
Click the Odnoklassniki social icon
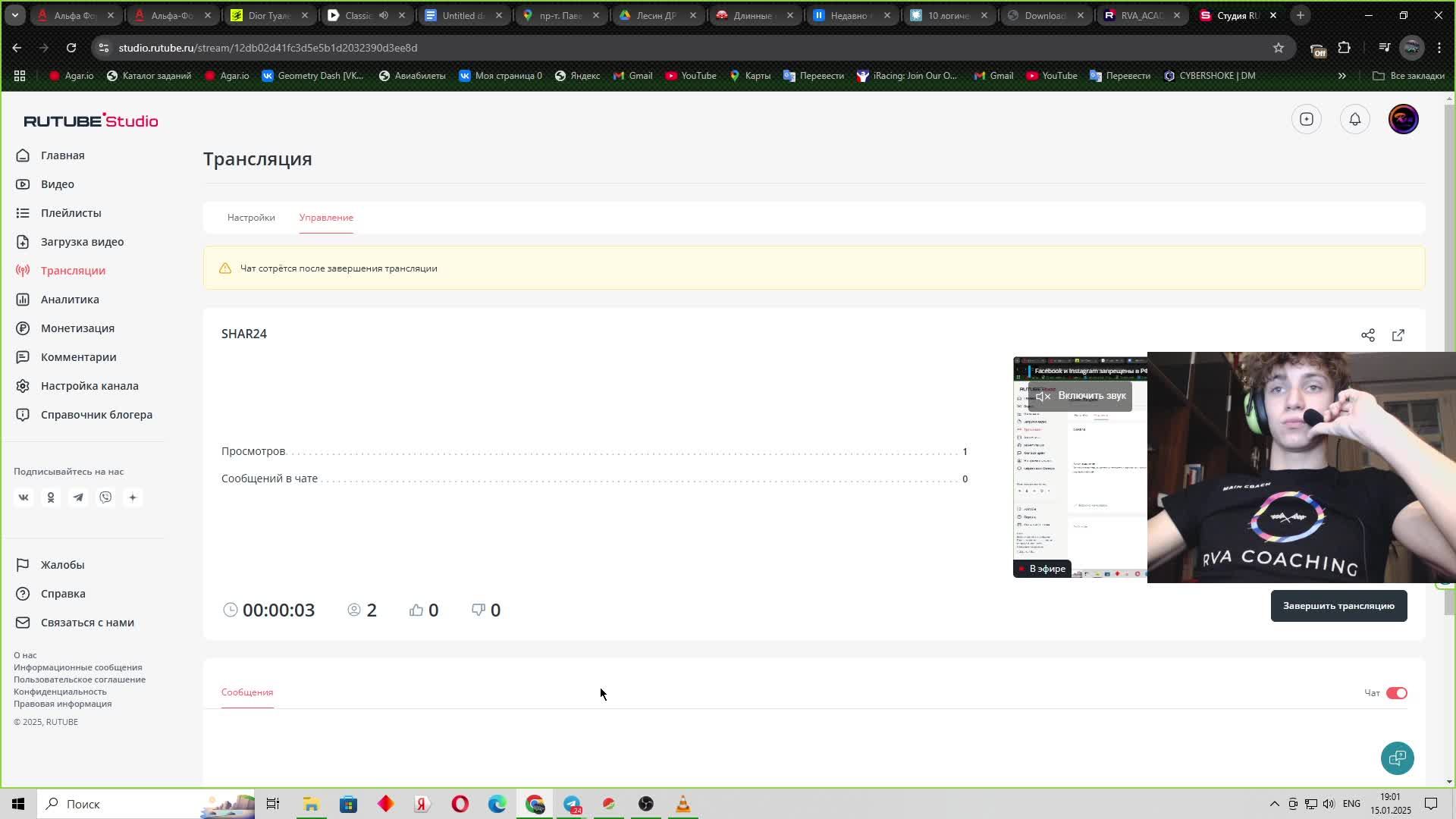tap(51, 497)
